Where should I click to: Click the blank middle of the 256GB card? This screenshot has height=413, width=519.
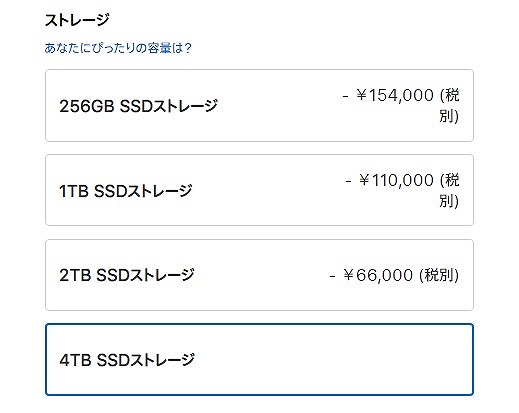[280, 105]
